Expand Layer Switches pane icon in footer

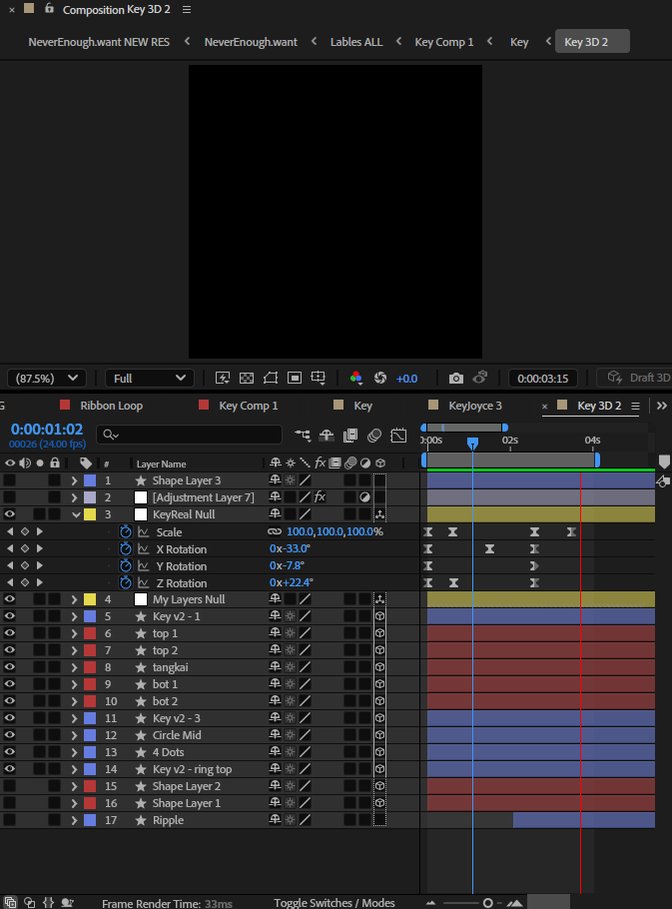10,903
